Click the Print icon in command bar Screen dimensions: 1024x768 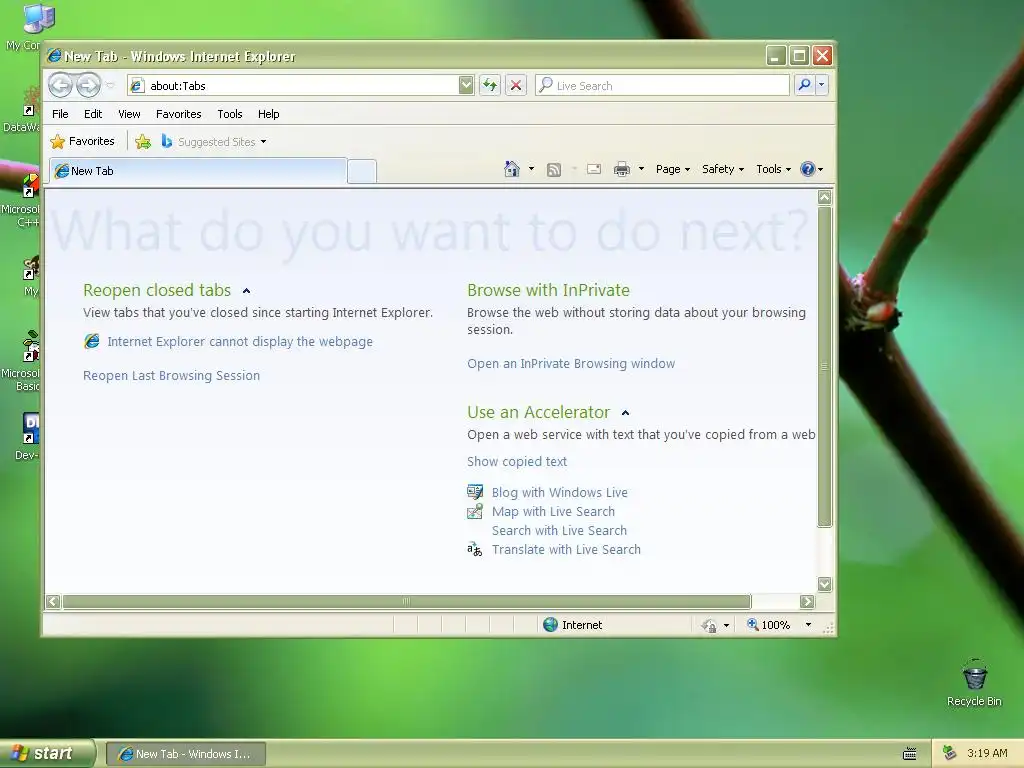tap(622, 170)
